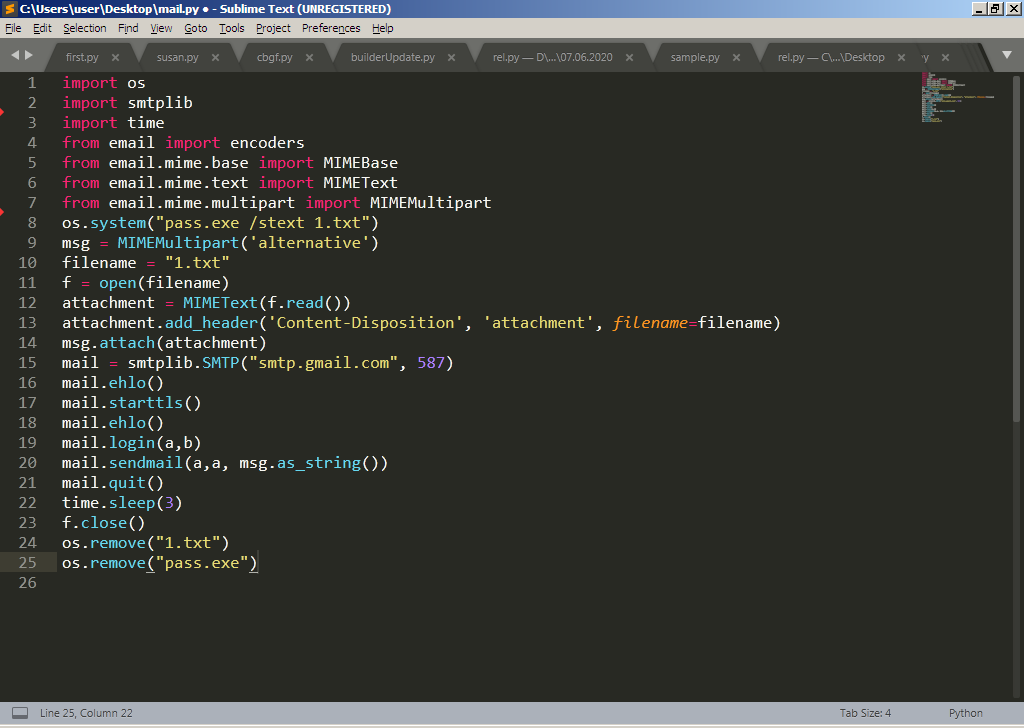
Task: Click the minimap code preview
Action: pos(957,97)
